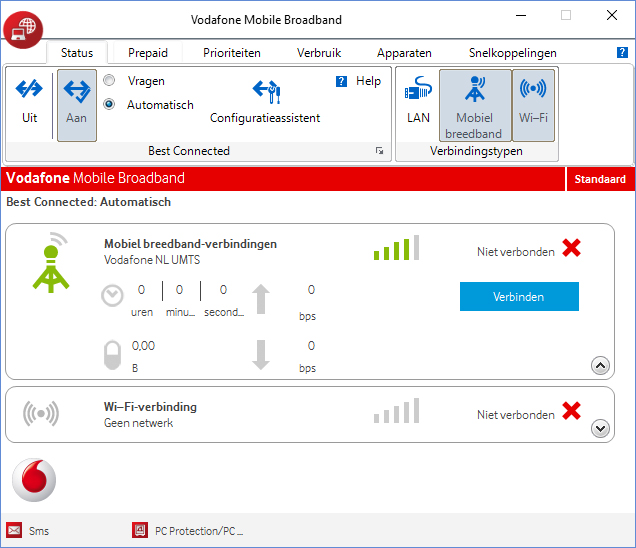Screen dimensions: 636x548
Task: Click the download speed arrow icon
Action: point(261,355)
